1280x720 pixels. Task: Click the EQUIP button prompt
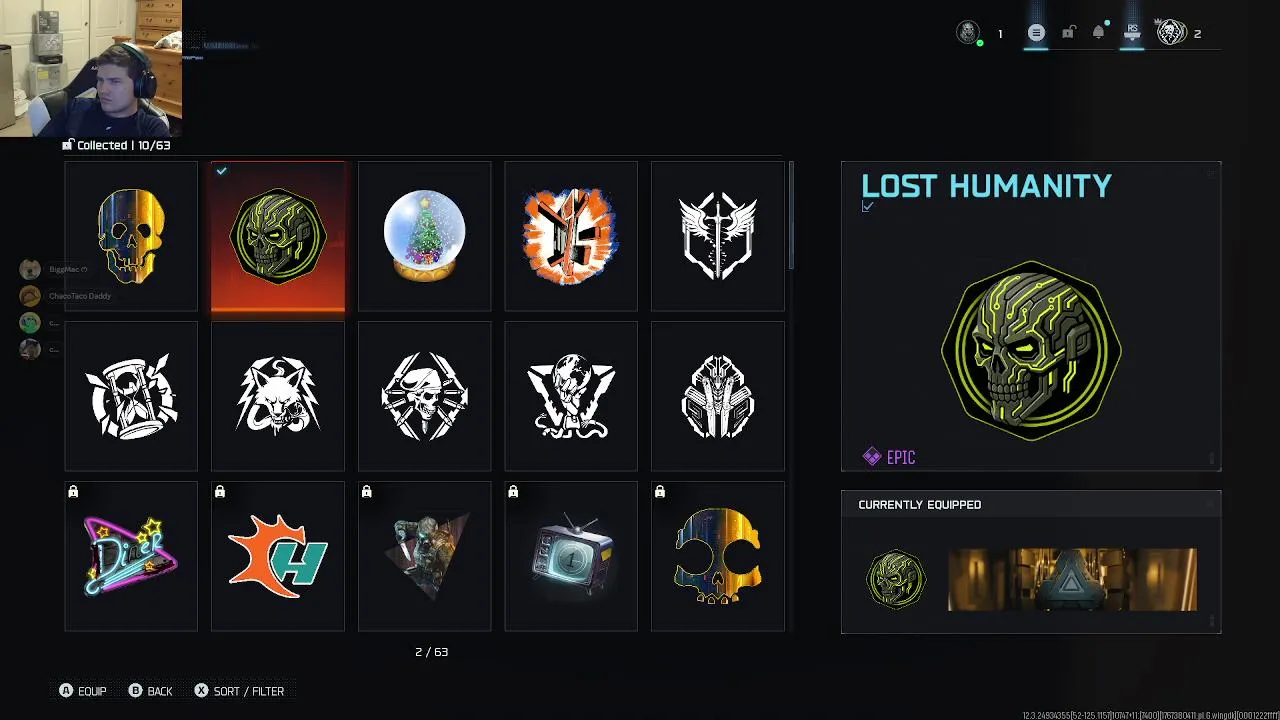83,691
